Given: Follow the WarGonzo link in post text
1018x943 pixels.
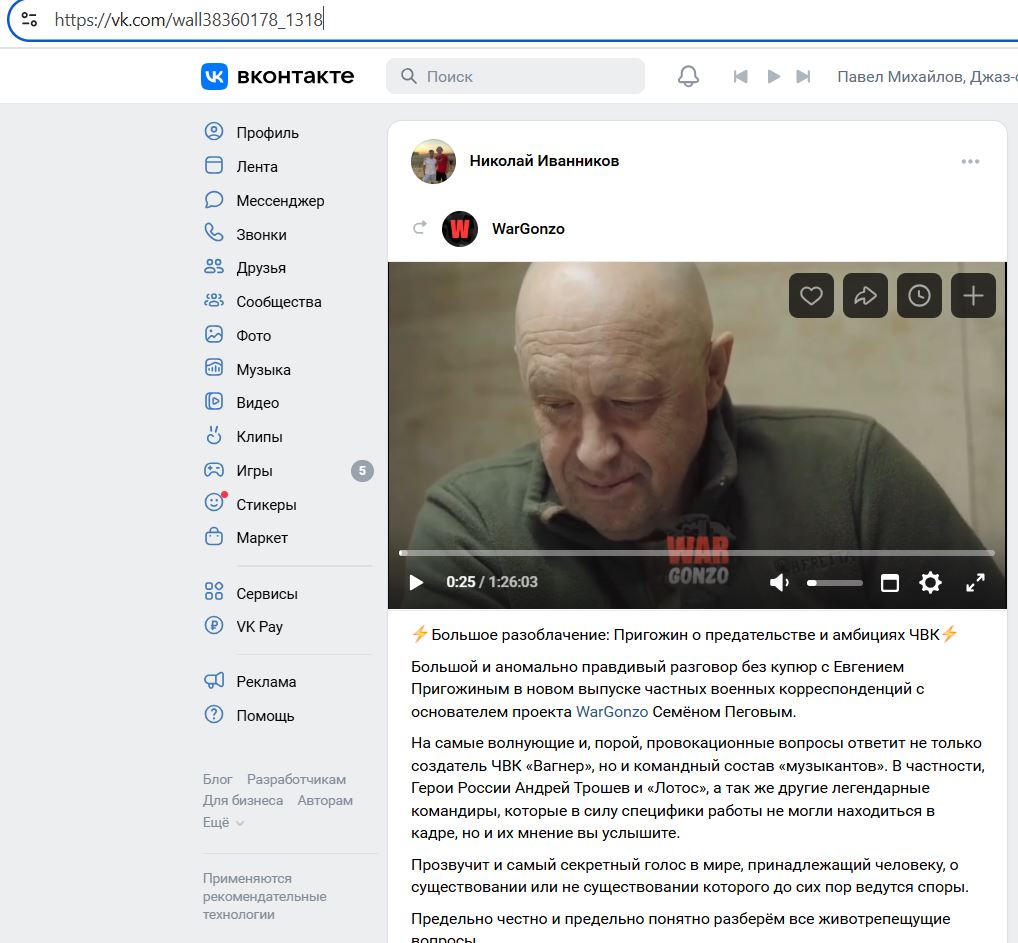Looking at the screenshot, I should 612,712.
